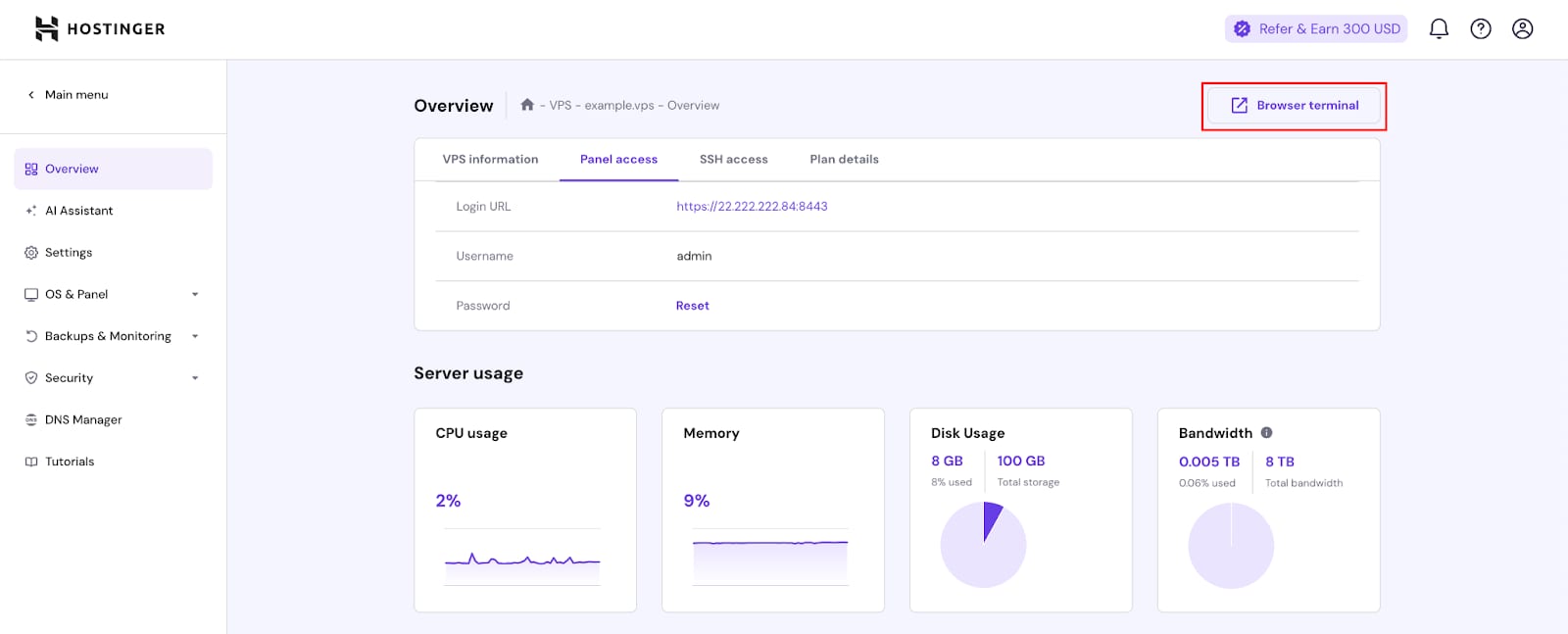1568x634 pixels.
Task: Open AI Assistant from the sidebar
Action: pyautogui.click(x=78, y=211)
